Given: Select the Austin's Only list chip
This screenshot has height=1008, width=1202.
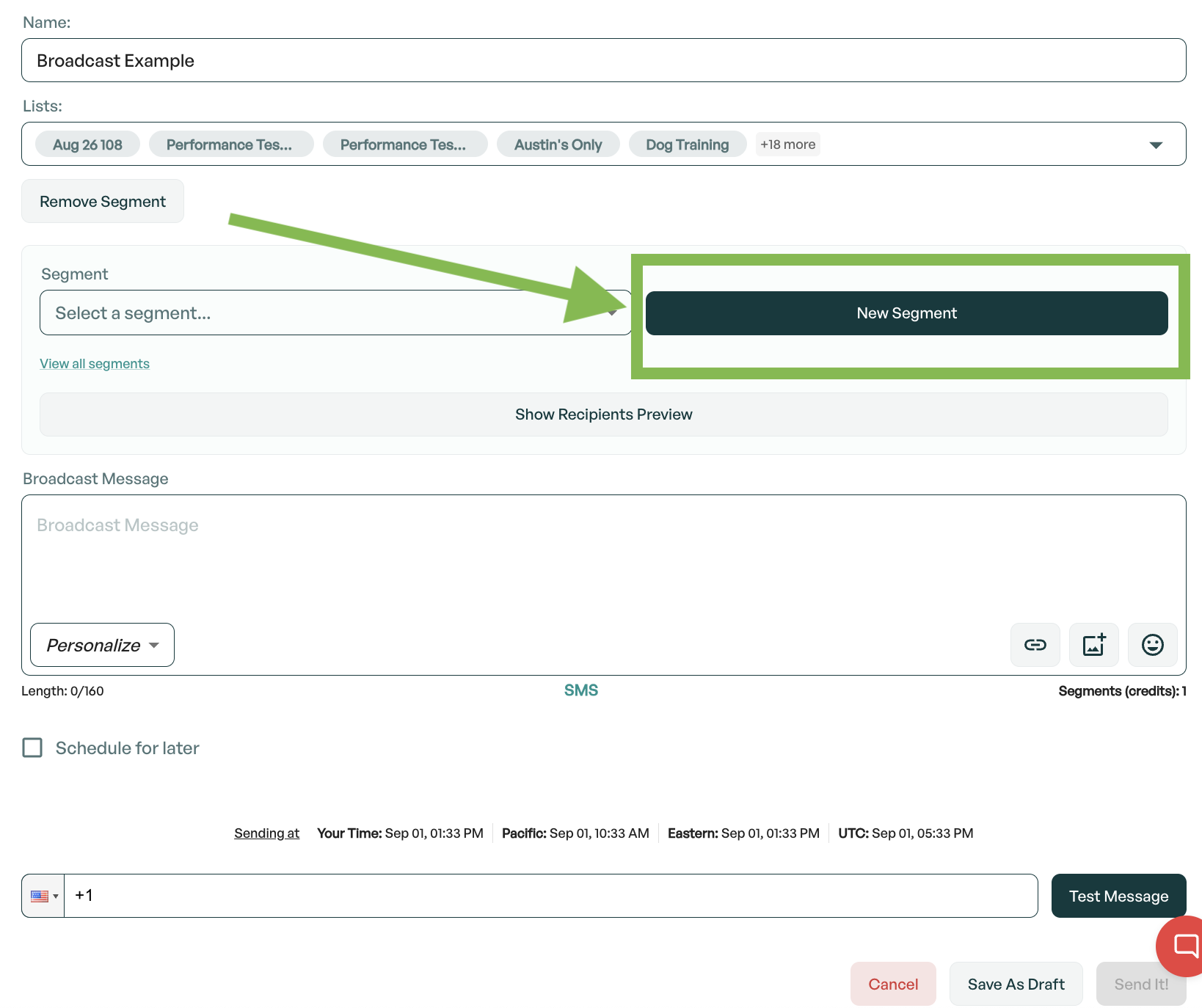Looking at the screenshot, I should (x=558, y=145).
